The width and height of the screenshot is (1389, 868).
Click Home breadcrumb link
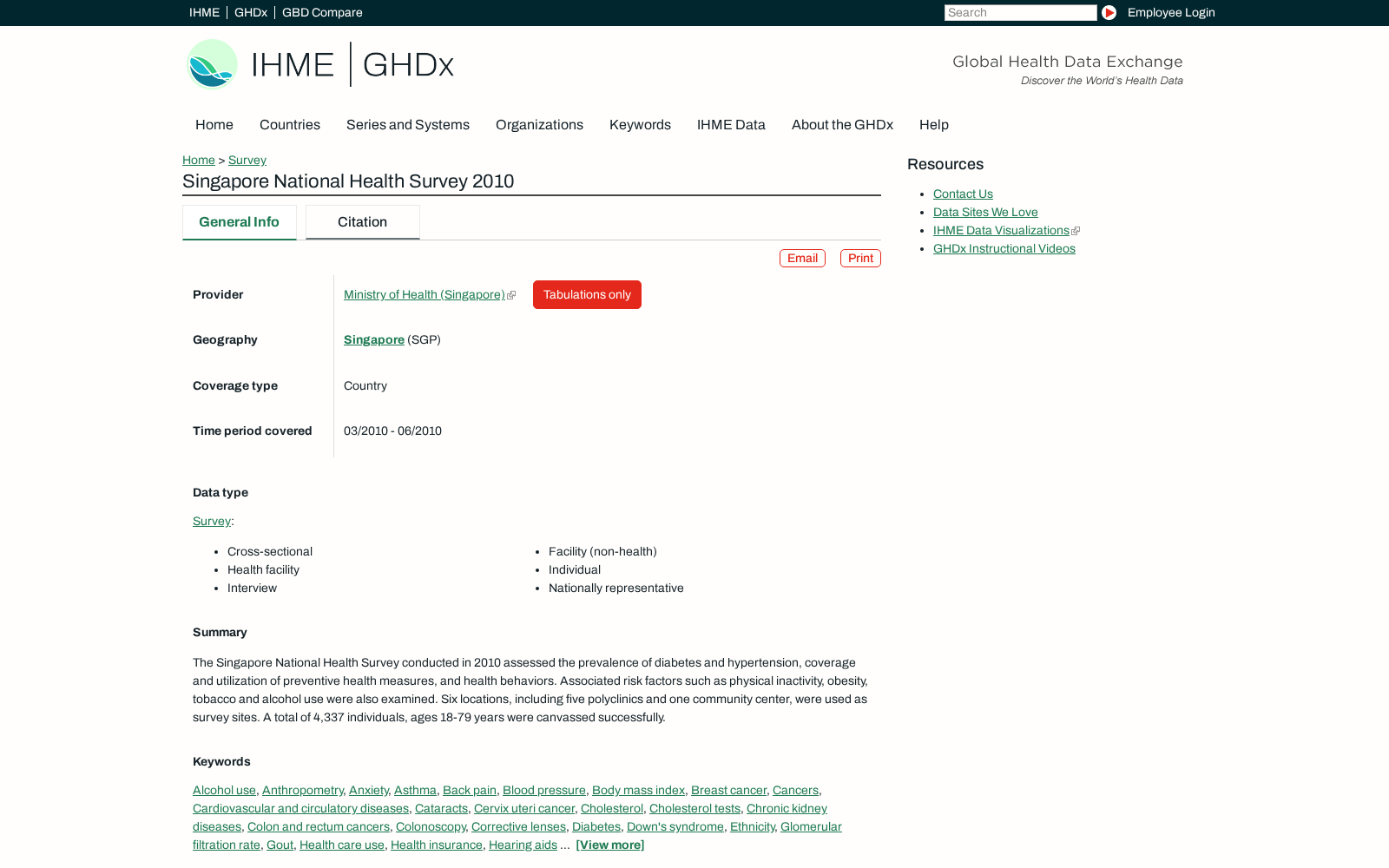coord(199,160)
